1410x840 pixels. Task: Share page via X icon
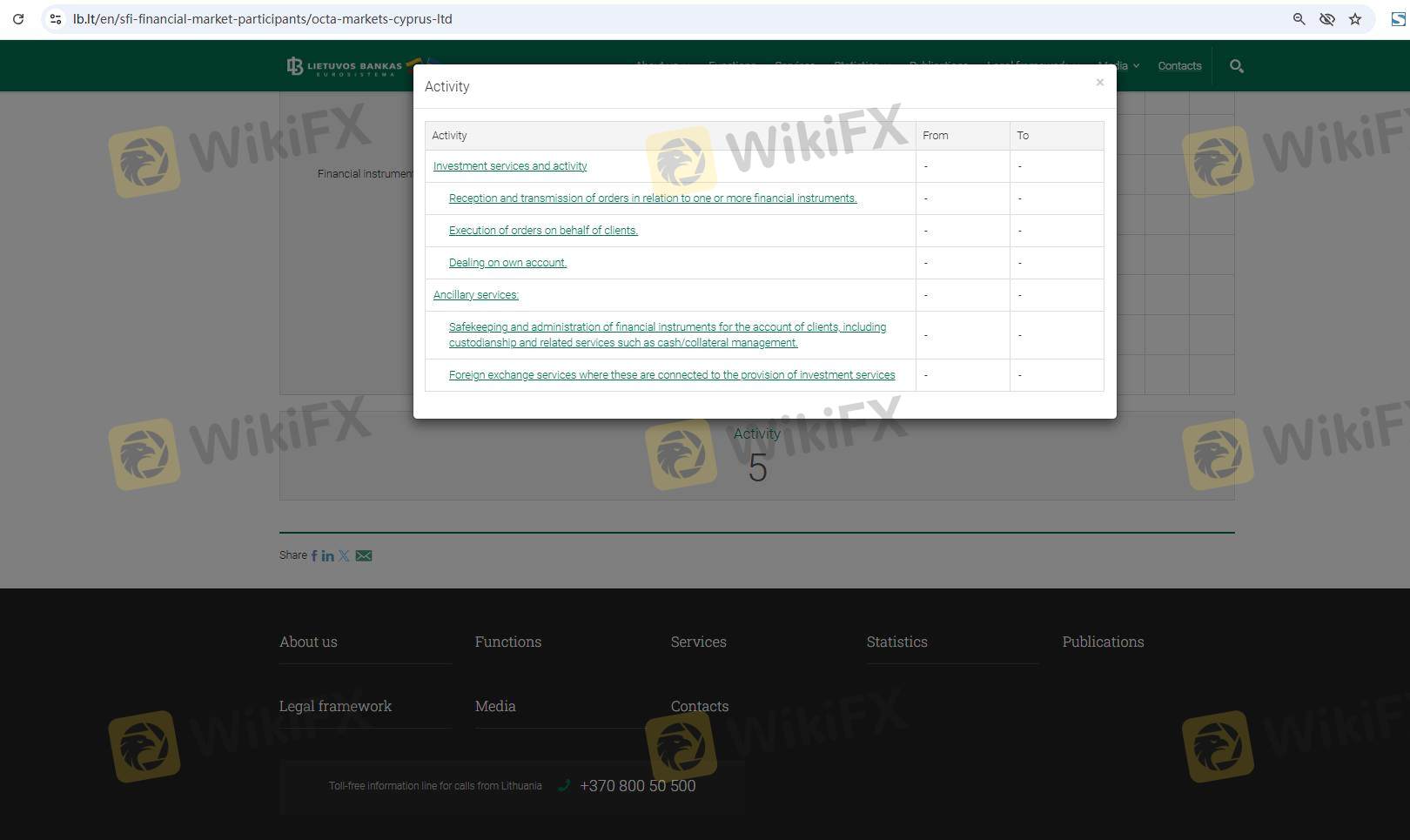click(345, 555)
